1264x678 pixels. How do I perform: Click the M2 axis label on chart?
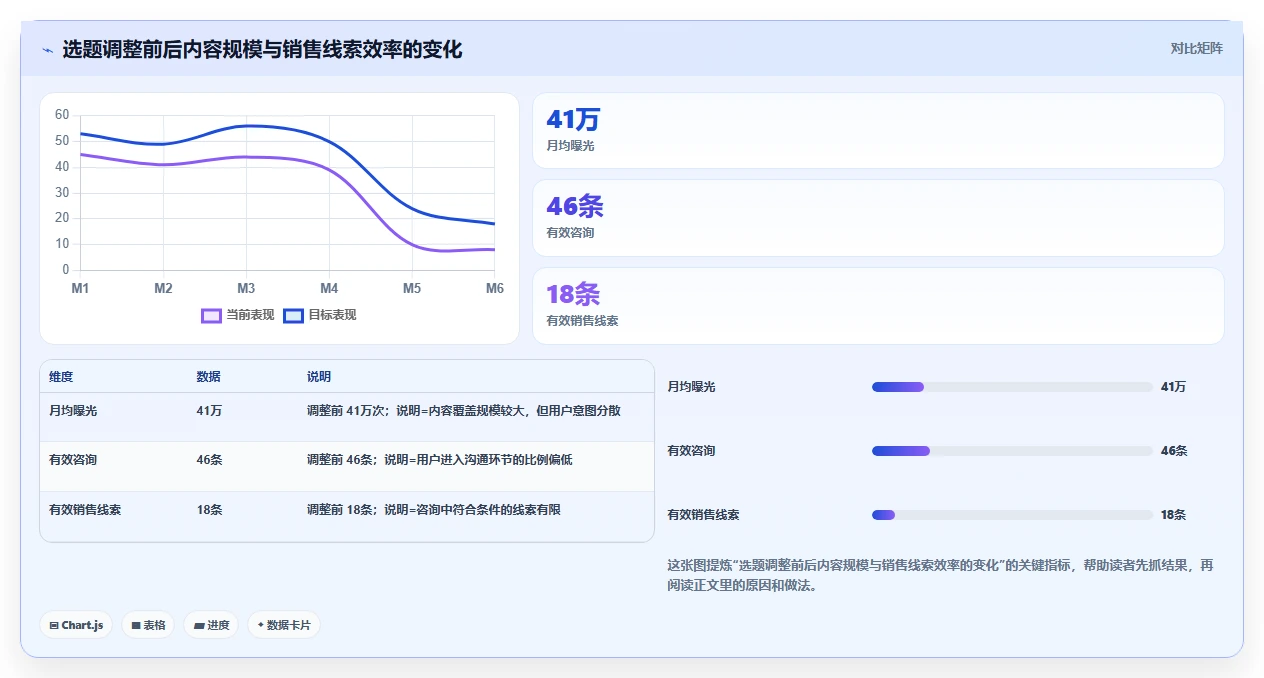(163, 288)
